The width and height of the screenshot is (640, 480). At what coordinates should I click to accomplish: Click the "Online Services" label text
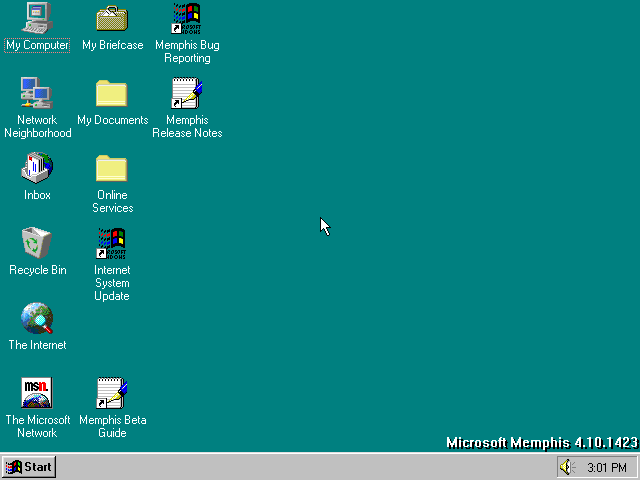[113, 201]
